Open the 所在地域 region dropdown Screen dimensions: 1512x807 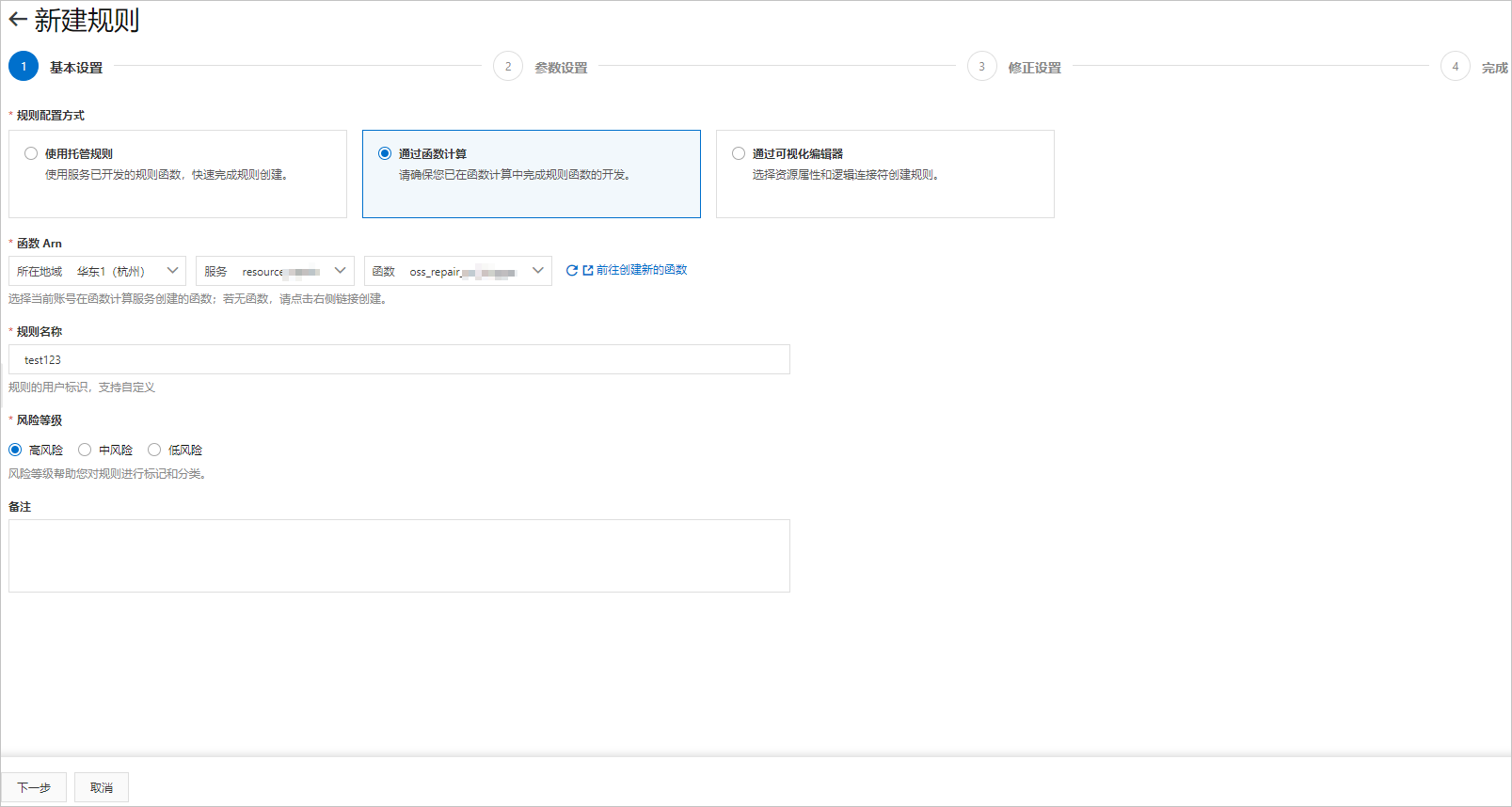coord(97,271)
